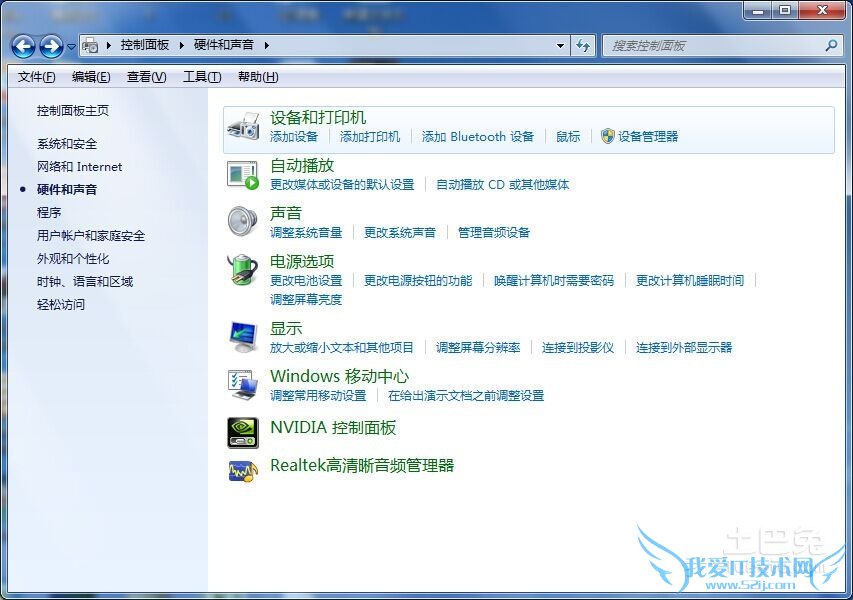
Task: Click 调整屏幕亮度 link
Action: tap(306, 300)
